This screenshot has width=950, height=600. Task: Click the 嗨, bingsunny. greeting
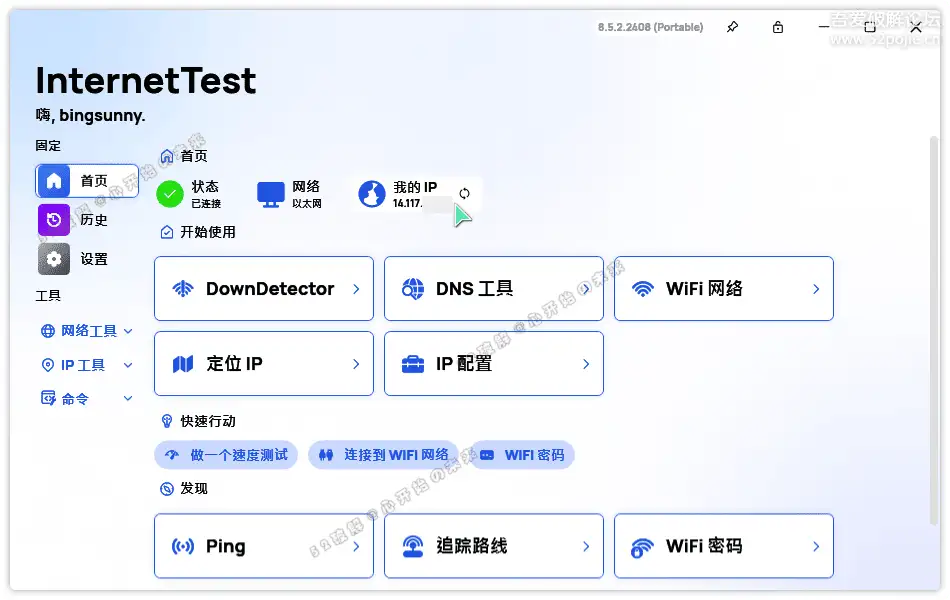[x=90, y=115]
